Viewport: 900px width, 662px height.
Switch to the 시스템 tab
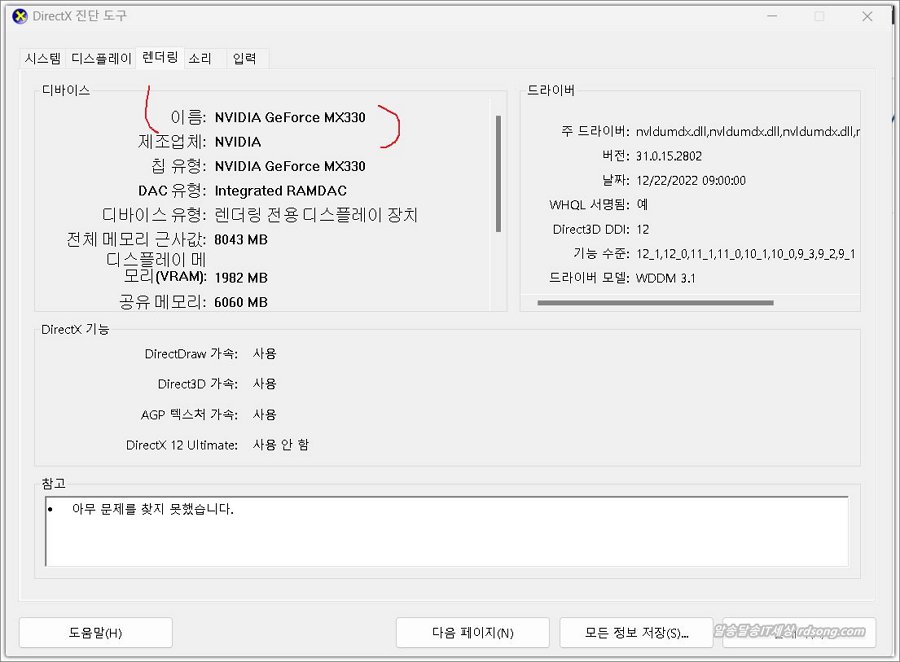point(43,59)
